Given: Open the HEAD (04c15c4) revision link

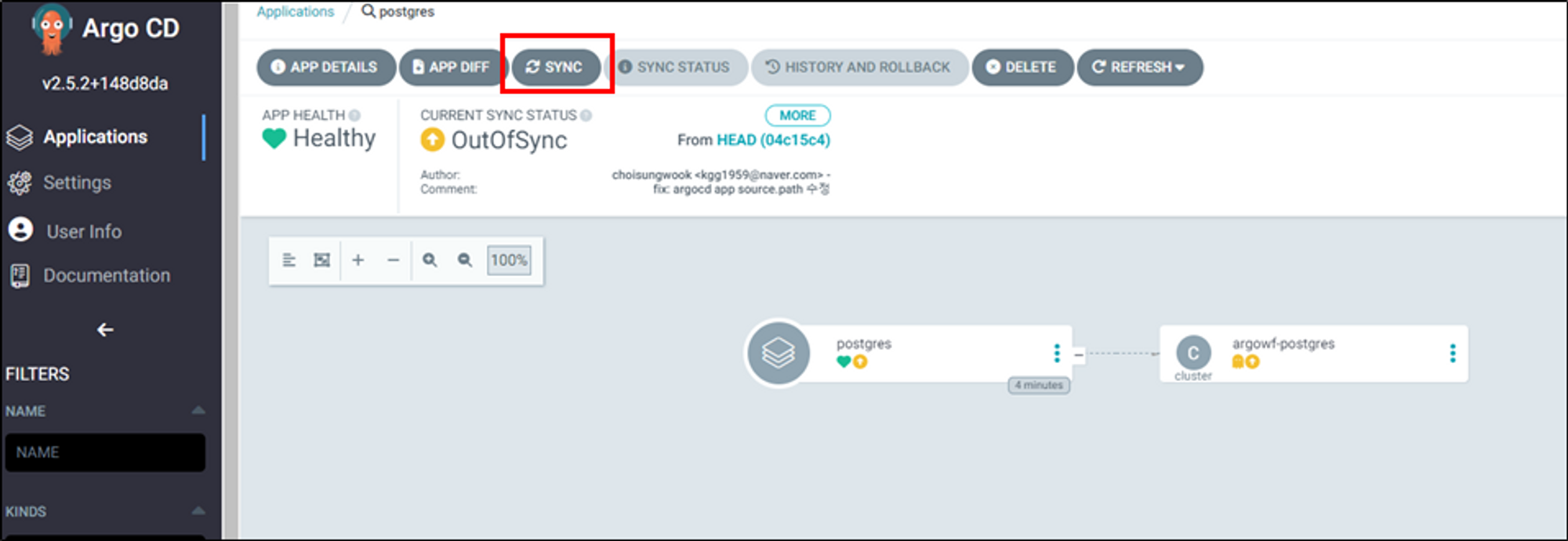Looking at the screenshot, I should (x=773, y=140).
